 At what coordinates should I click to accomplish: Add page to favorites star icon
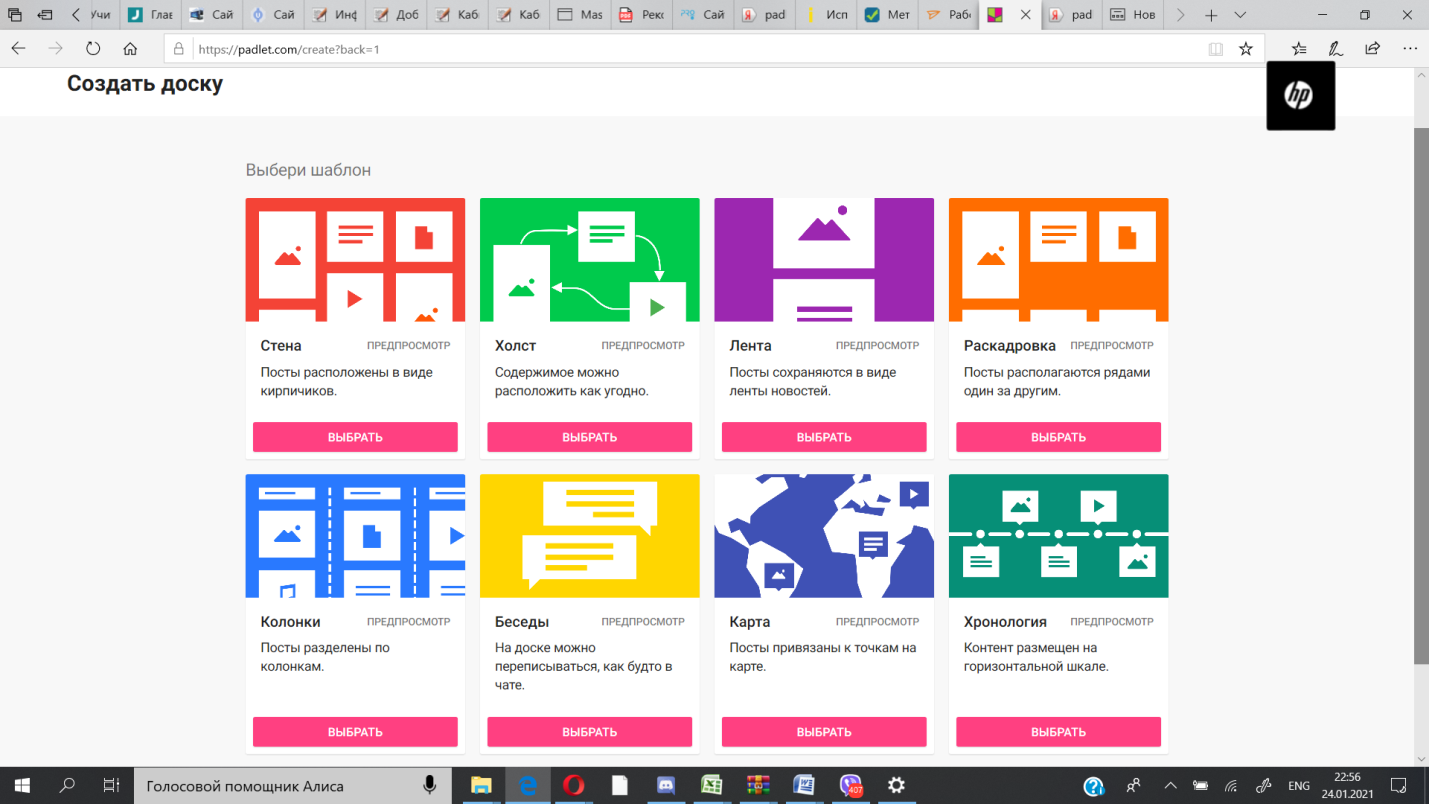1246,48
